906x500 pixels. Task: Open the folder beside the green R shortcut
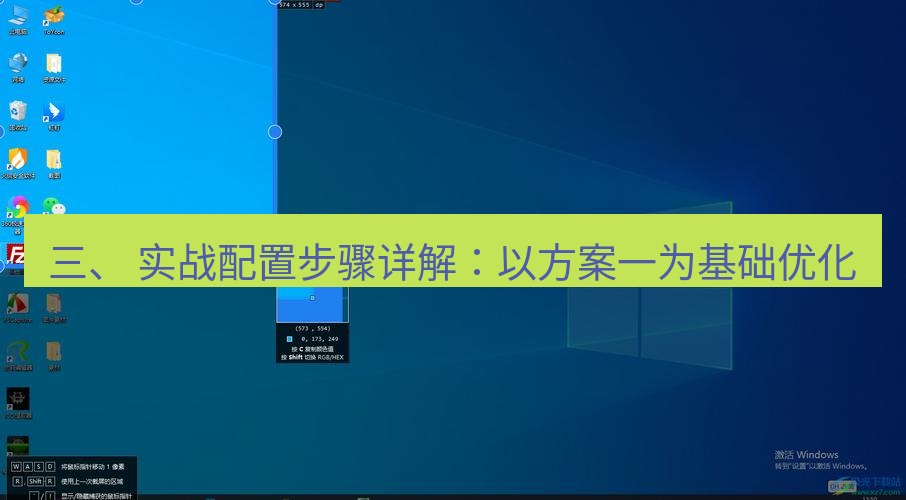[54, 355]
